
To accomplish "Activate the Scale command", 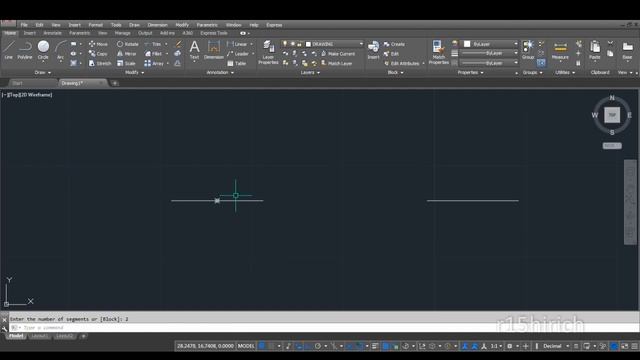I will tap(126, 64).
